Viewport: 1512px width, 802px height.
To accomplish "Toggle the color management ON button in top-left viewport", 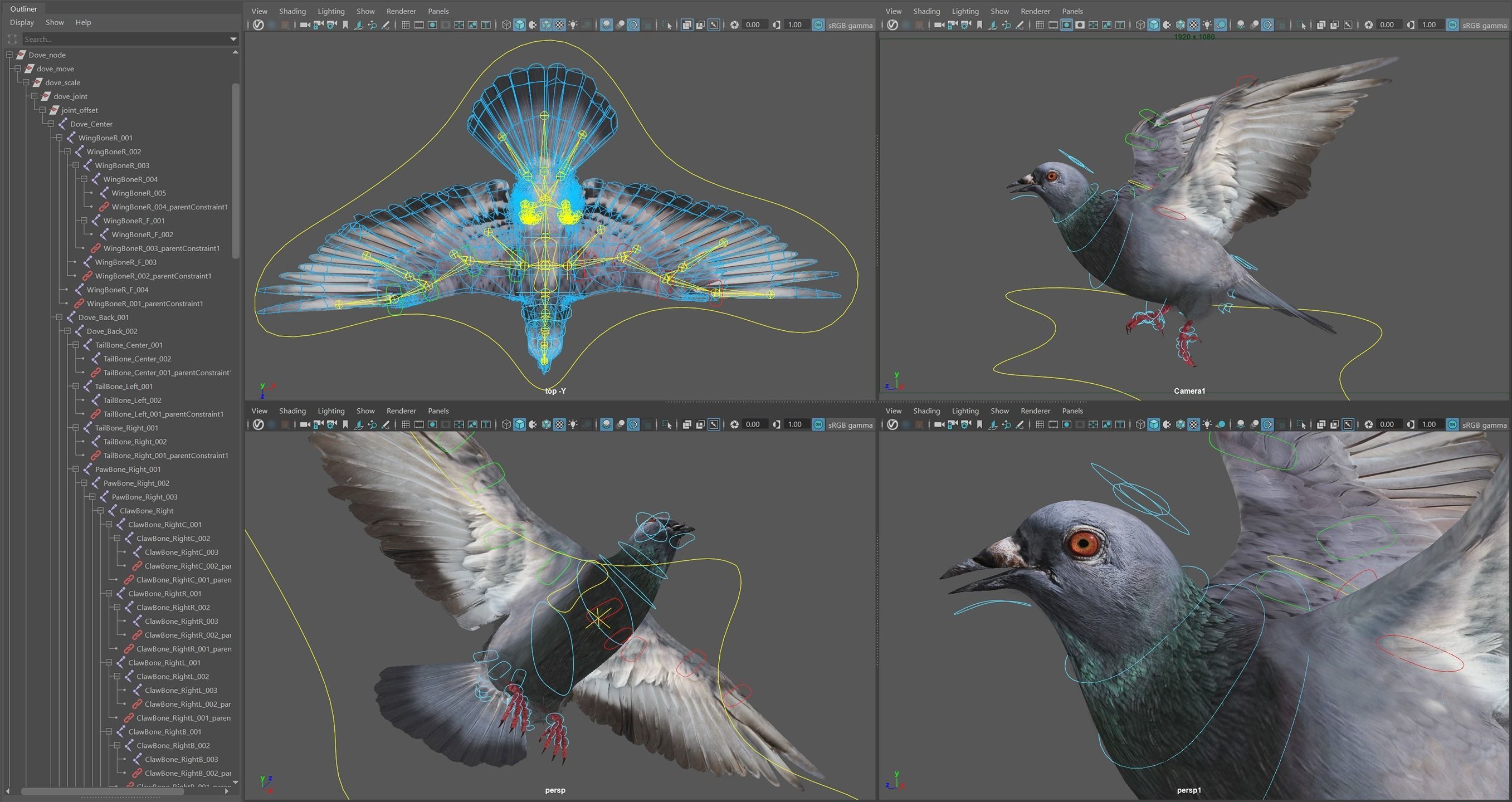I will 818,25.
